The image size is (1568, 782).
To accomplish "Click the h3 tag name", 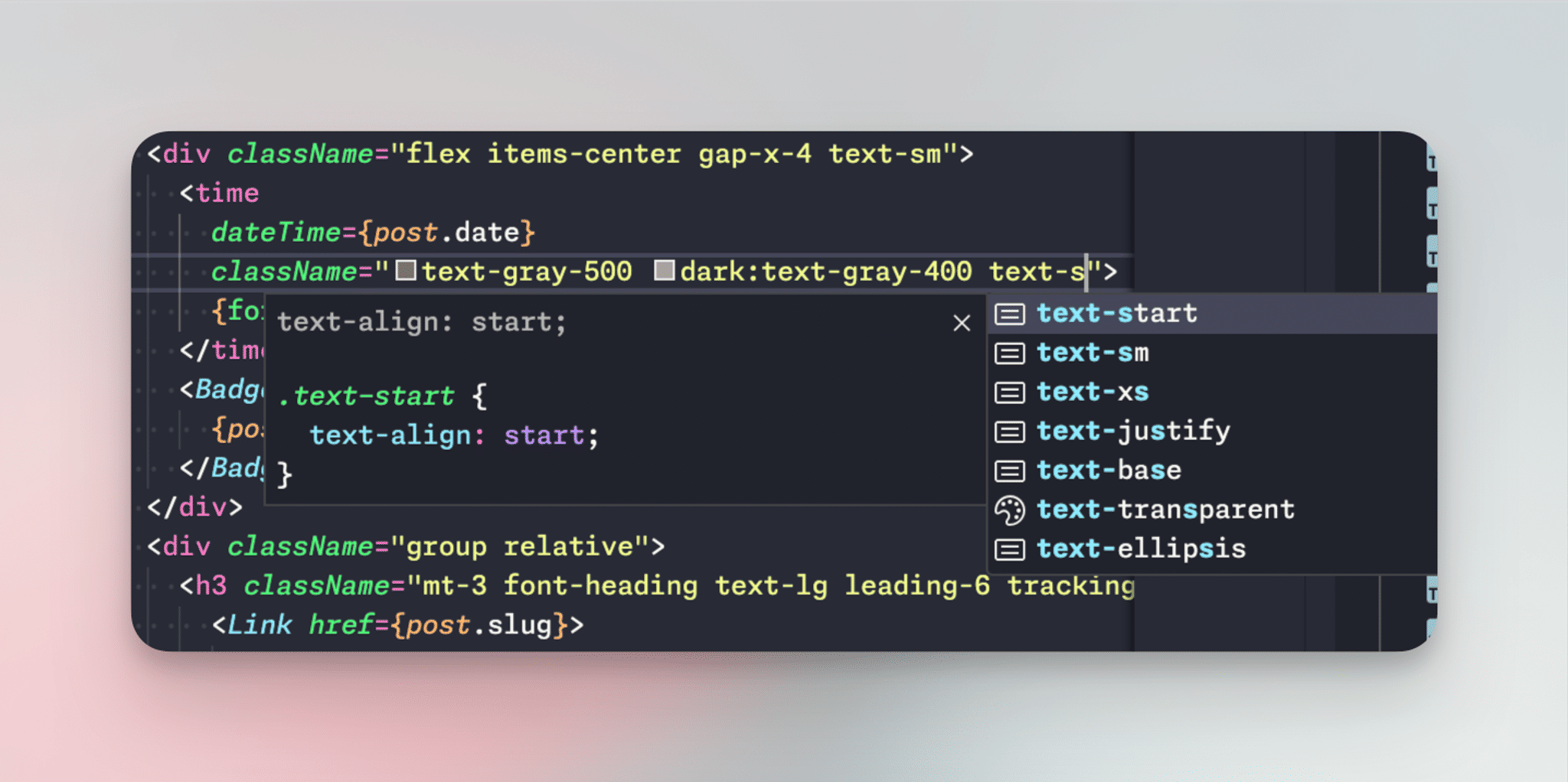I will 211,586.
